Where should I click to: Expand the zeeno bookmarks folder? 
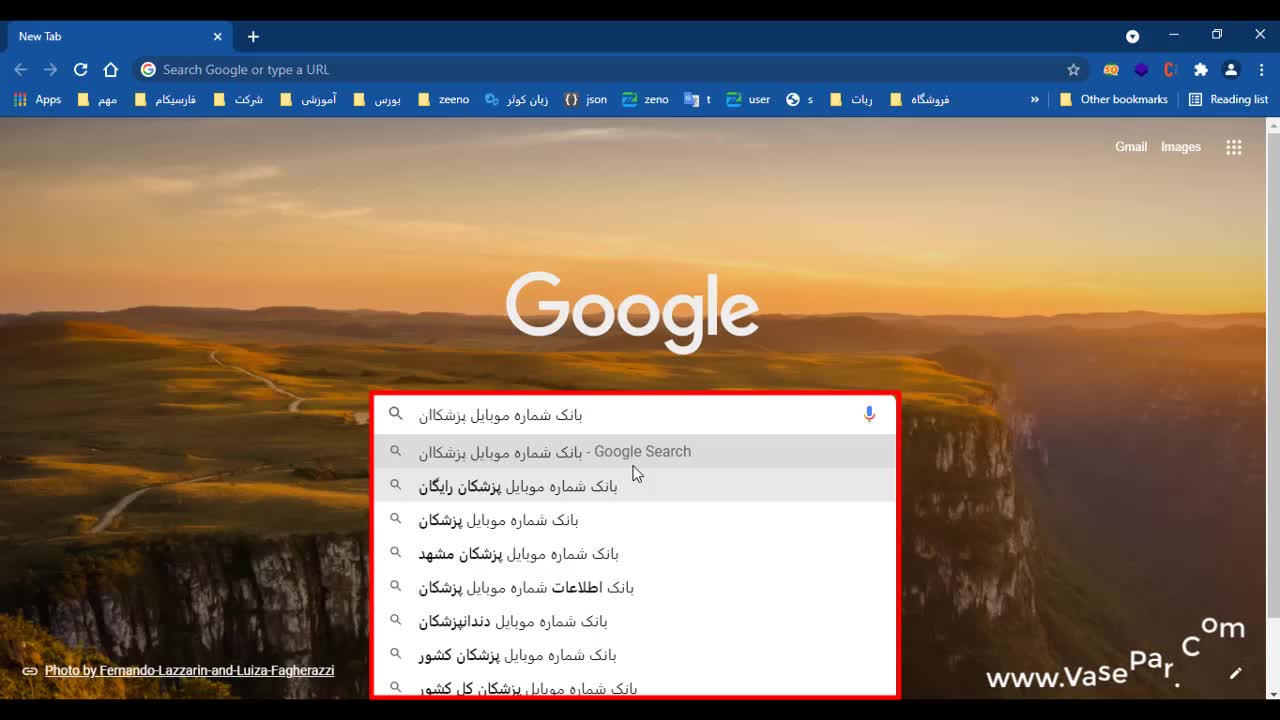[443, 100]
